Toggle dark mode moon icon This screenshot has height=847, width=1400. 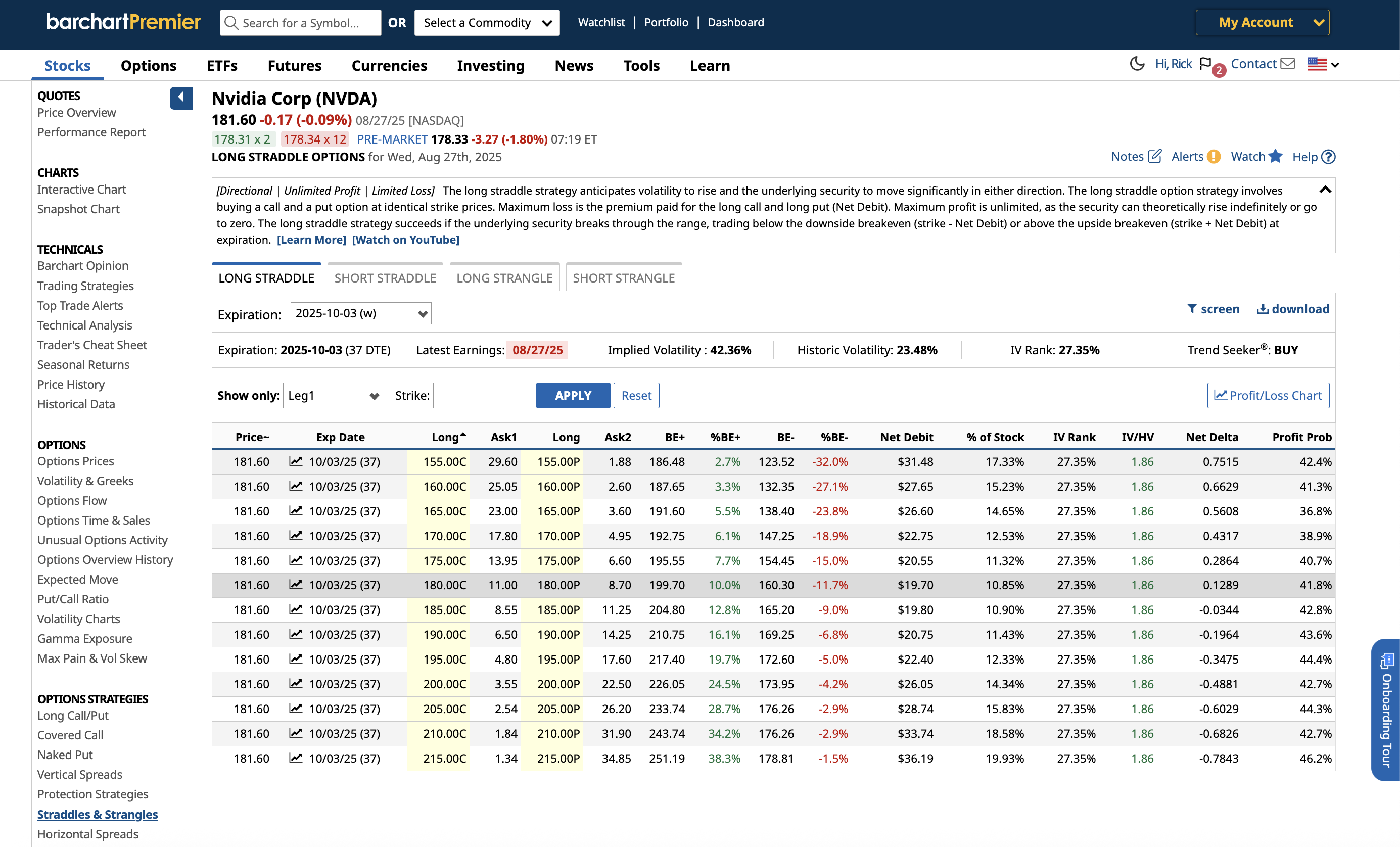(1137, 64)
